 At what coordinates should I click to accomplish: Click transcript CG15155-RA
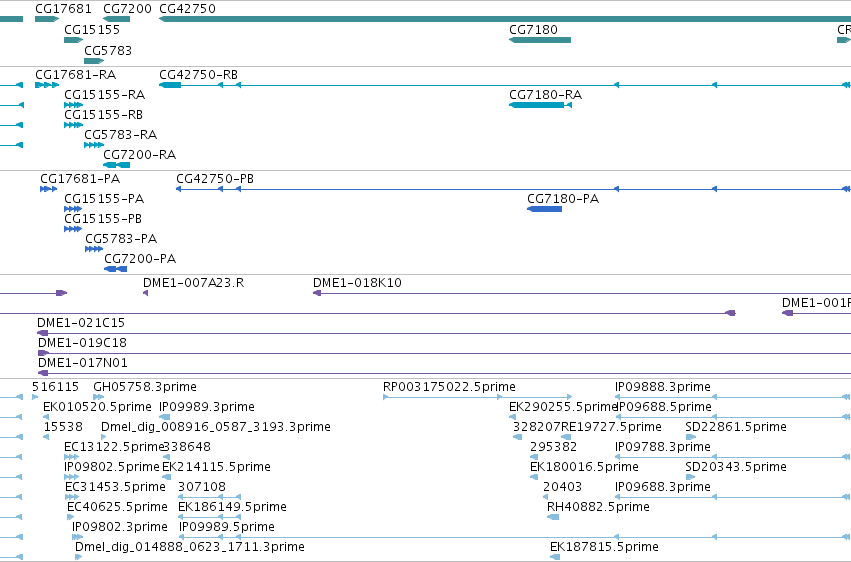coord(73,105)
